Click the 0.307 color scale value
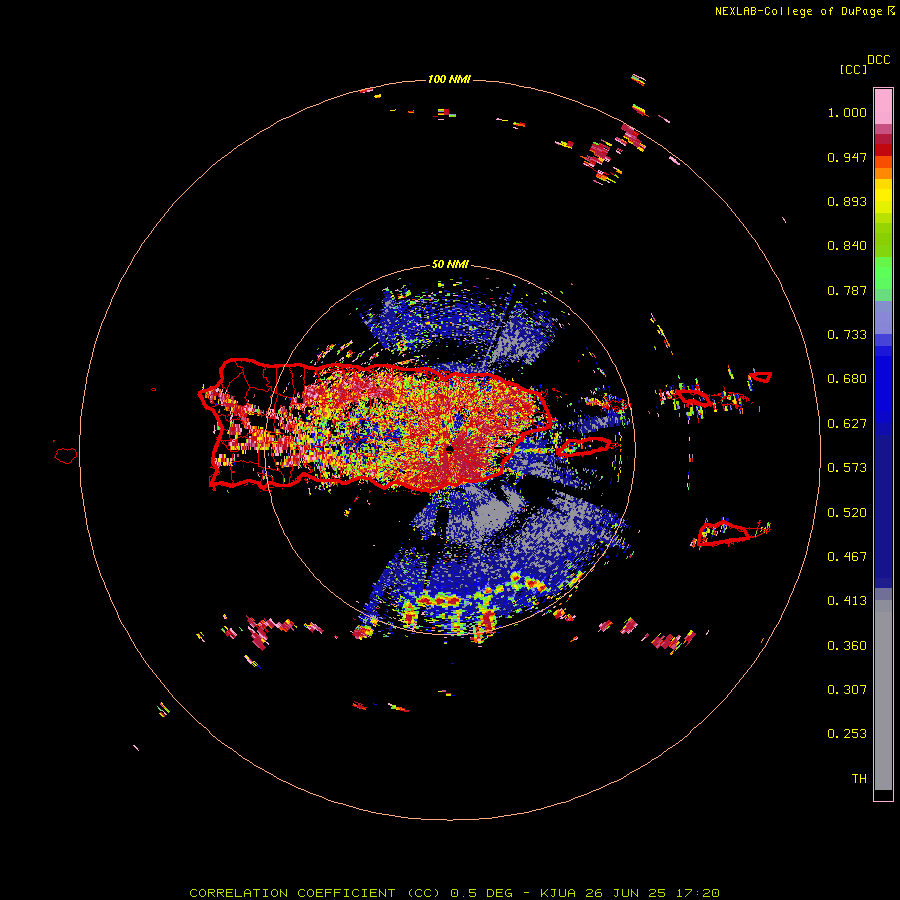 point(847,690)
